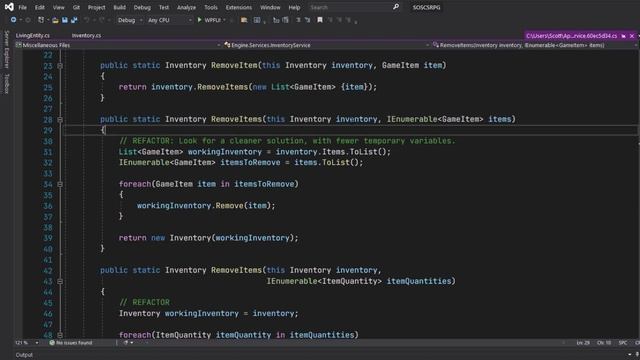Open the Help menu

[x=294, y=7]
